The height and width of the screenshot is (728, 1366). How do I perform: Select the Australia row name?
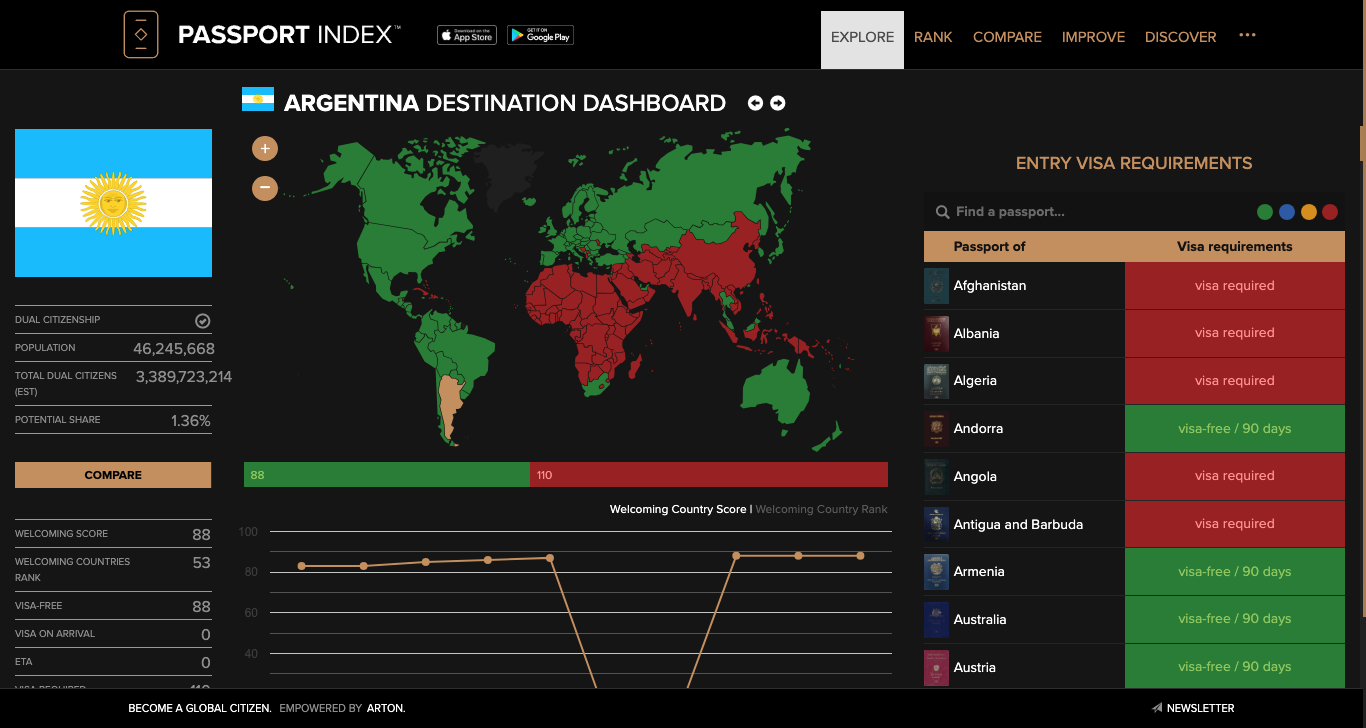pos(980,619)
